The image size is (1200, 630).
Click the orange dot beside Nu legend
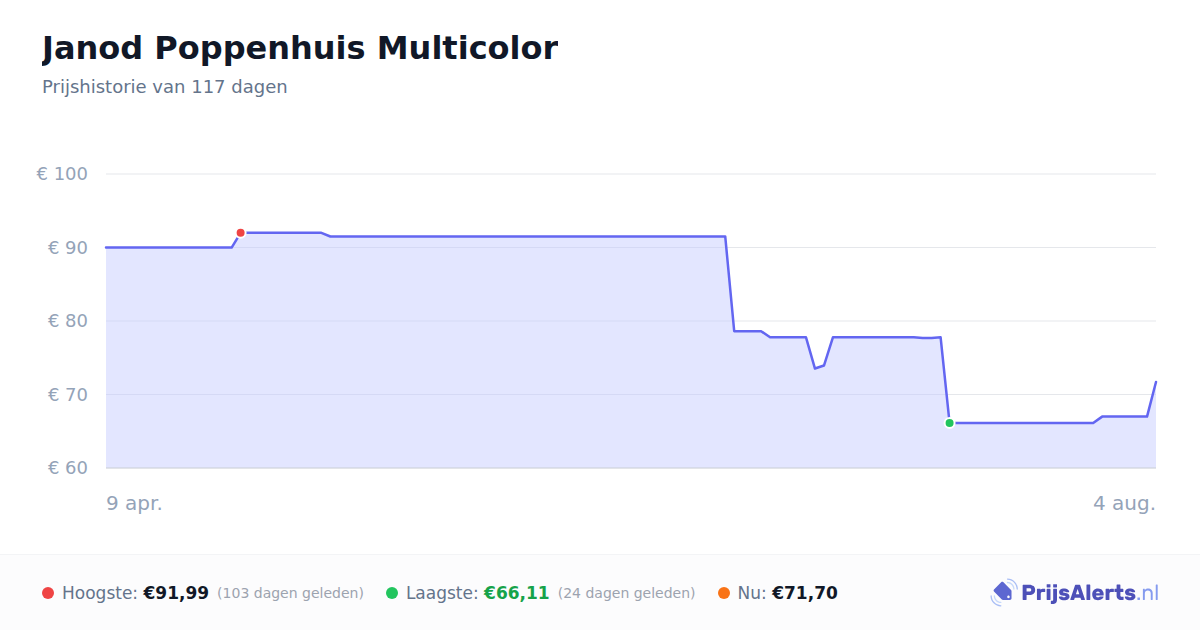click(x=724, y=593)
